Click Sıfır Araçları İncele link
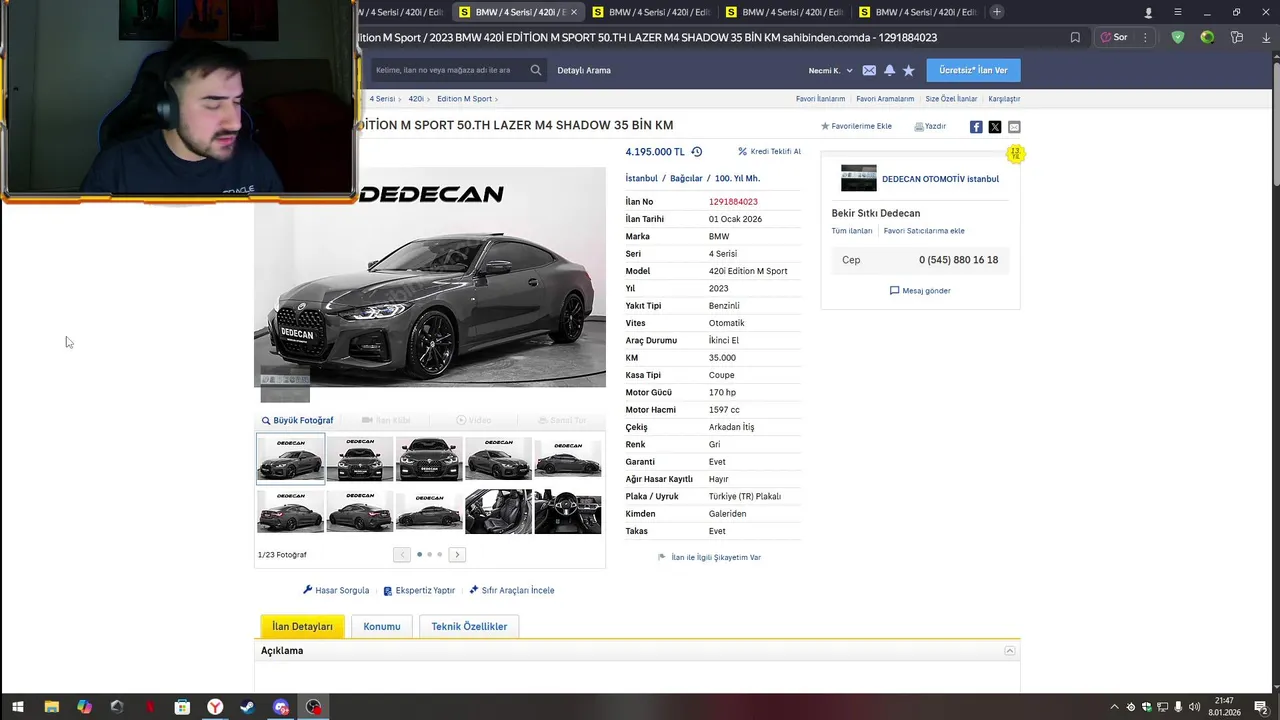 511,590
